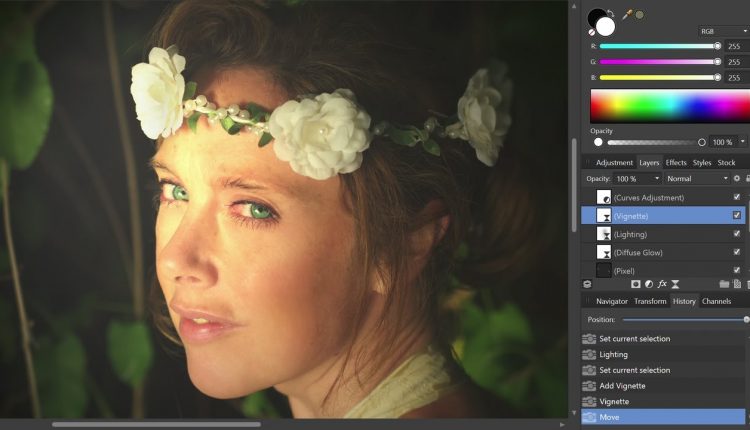The image size is (750, 430).
Task: Click the camera icon beside 'Add Vignette'
Action: 589,386
